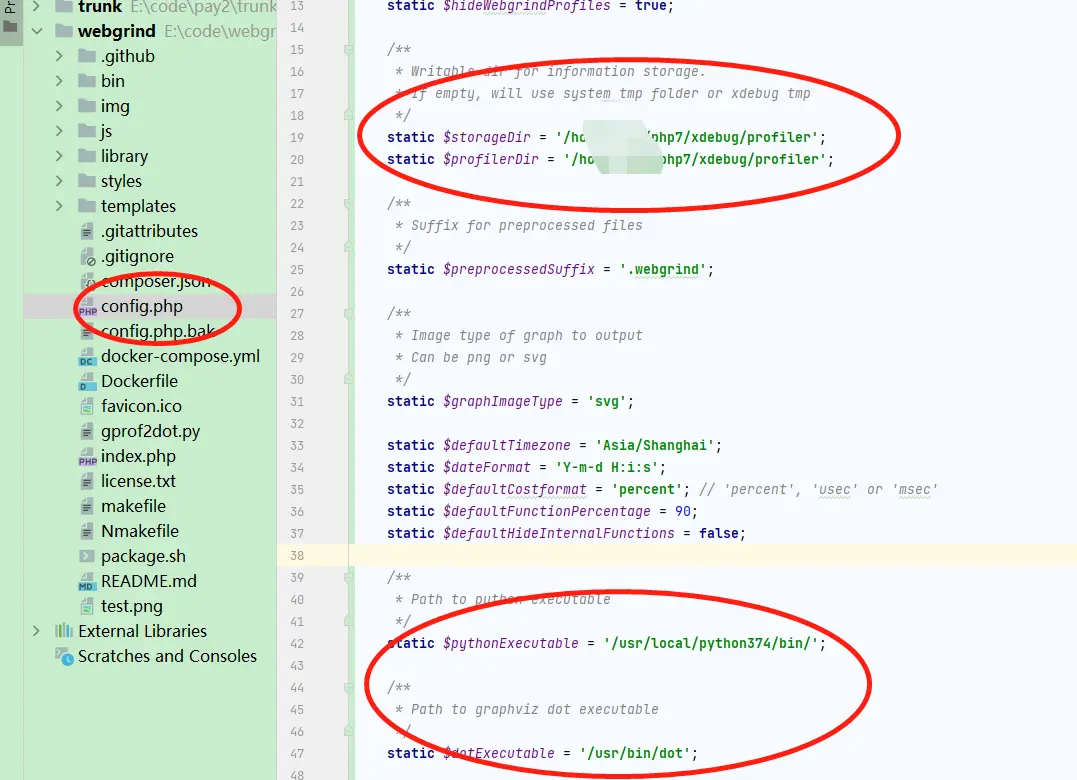Expand the .github folder
The height and width of the screenshot is (780, 1077).
click(x=59, y=56)
